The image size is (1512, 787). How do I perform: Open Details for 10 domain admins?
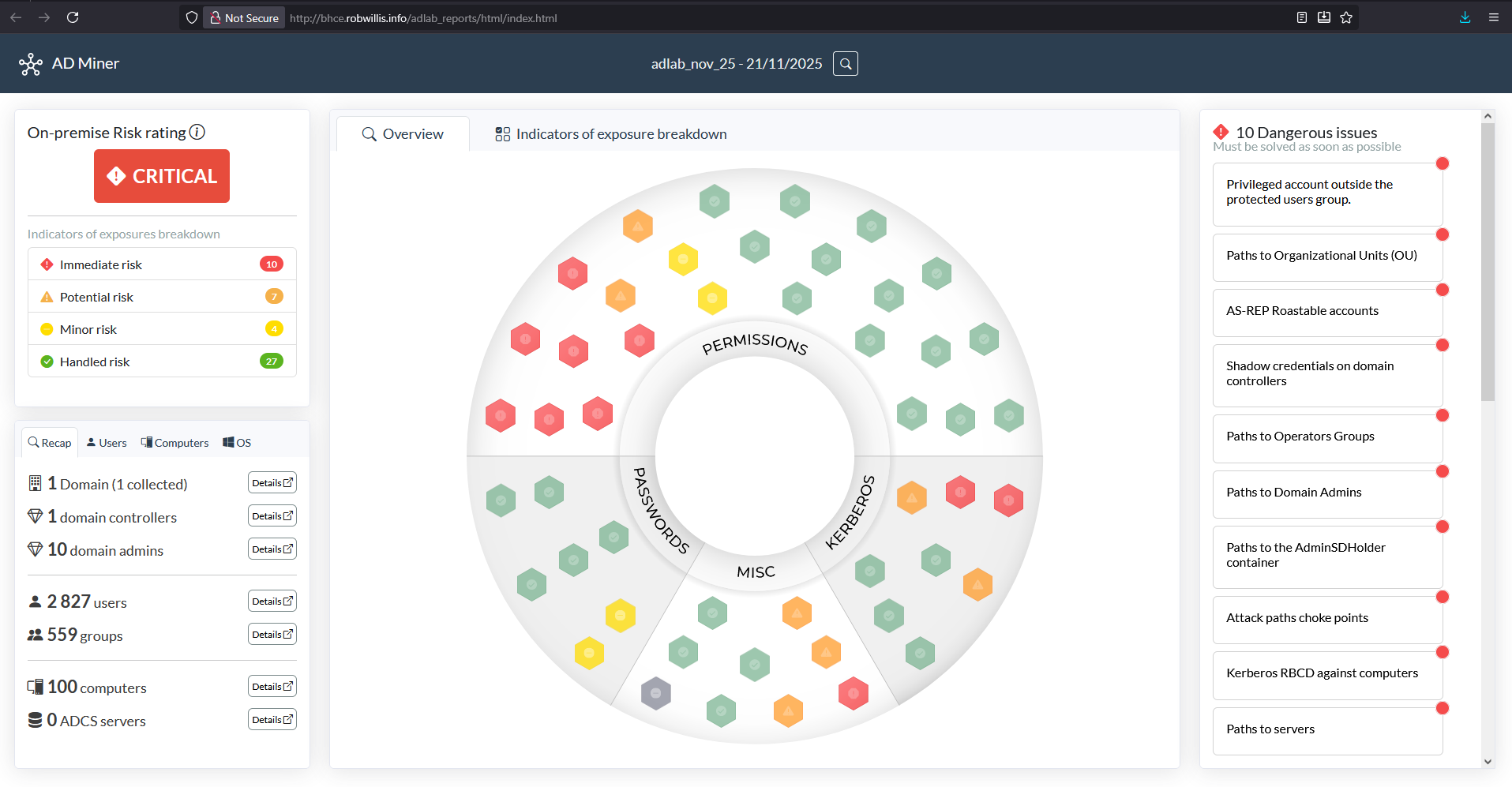[x=272, y=549]
